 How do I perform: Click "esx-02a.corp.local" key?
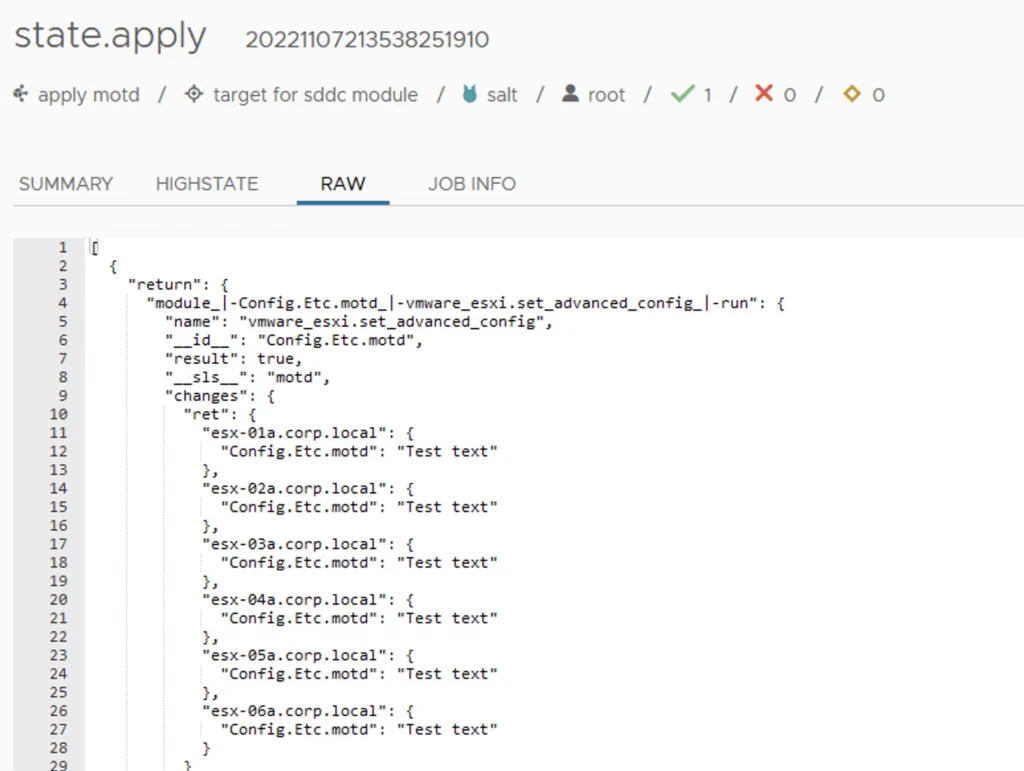click(x=294, y=488)
